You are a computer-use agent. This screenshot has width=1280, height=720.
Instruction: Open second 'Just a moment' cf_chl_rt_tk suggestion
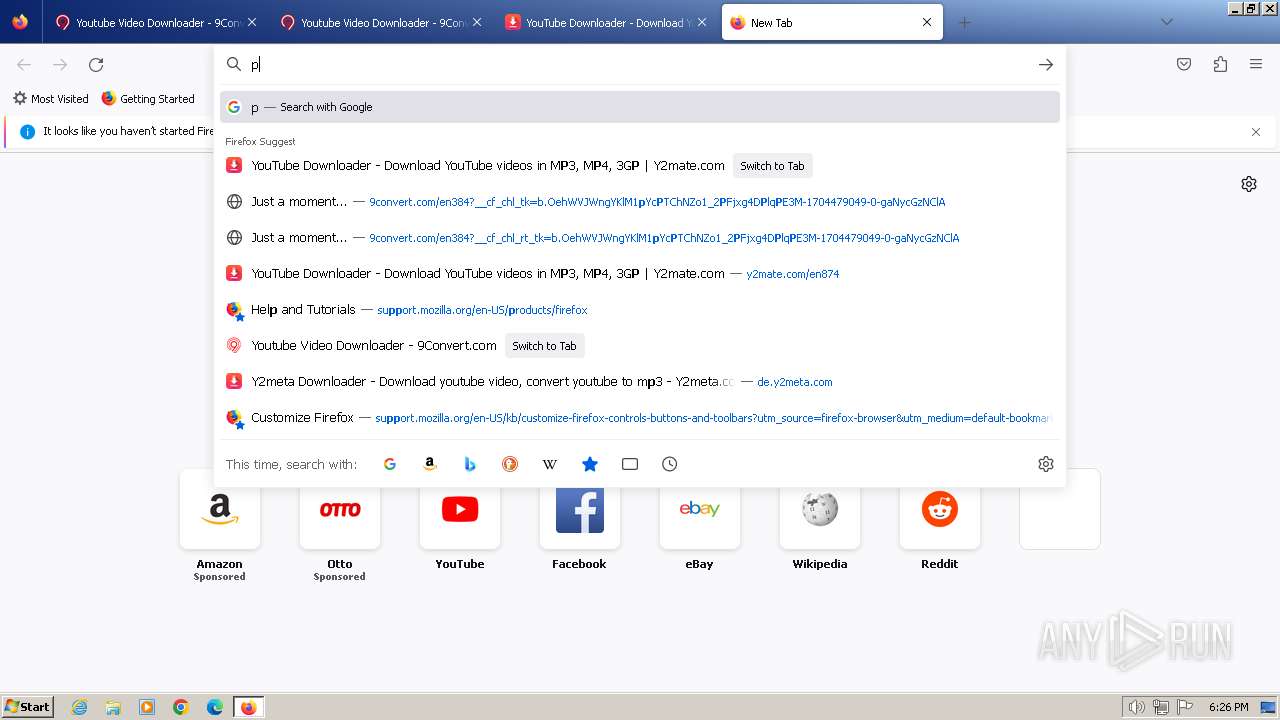pyautogui.click(x=640, y=238)
